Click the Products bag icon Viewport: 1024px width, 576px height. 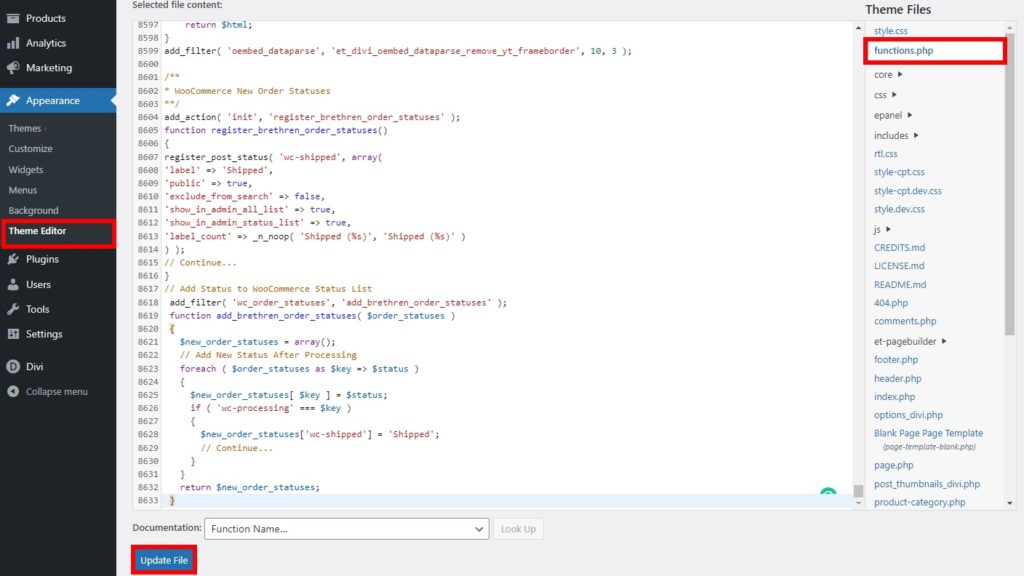(x=13, y=18)
